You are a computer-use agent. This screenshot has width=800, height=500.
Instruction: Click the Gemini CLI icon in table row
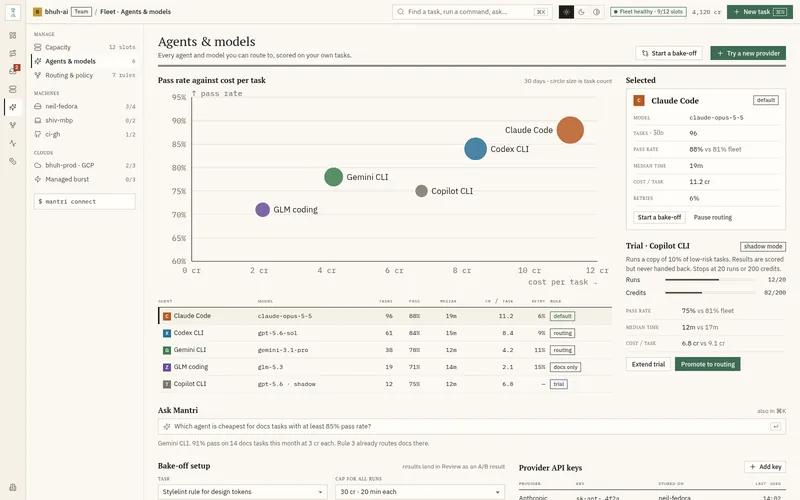(x=166, y=350)
